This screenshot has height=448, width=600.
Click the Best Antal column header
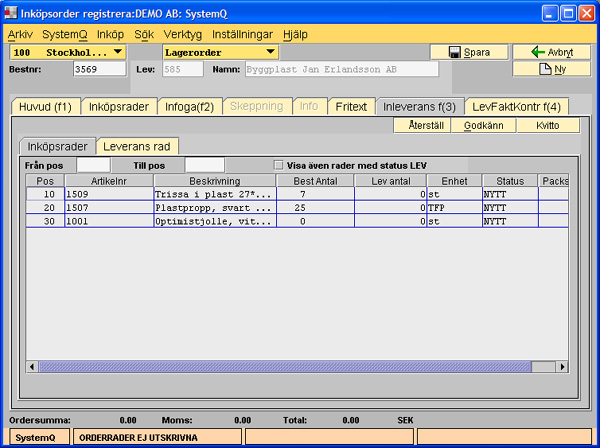point(315,181)
